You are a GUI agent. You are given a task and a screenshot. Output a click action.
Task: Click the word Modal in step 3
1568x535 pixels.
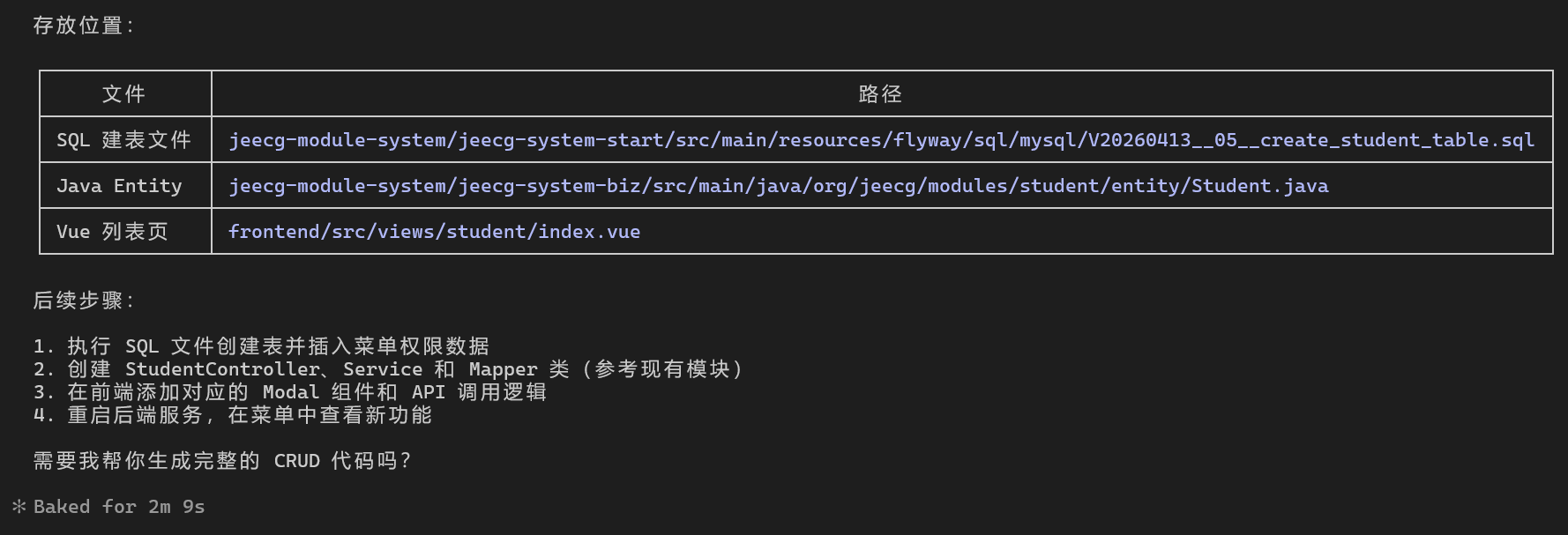click(291, 392)
